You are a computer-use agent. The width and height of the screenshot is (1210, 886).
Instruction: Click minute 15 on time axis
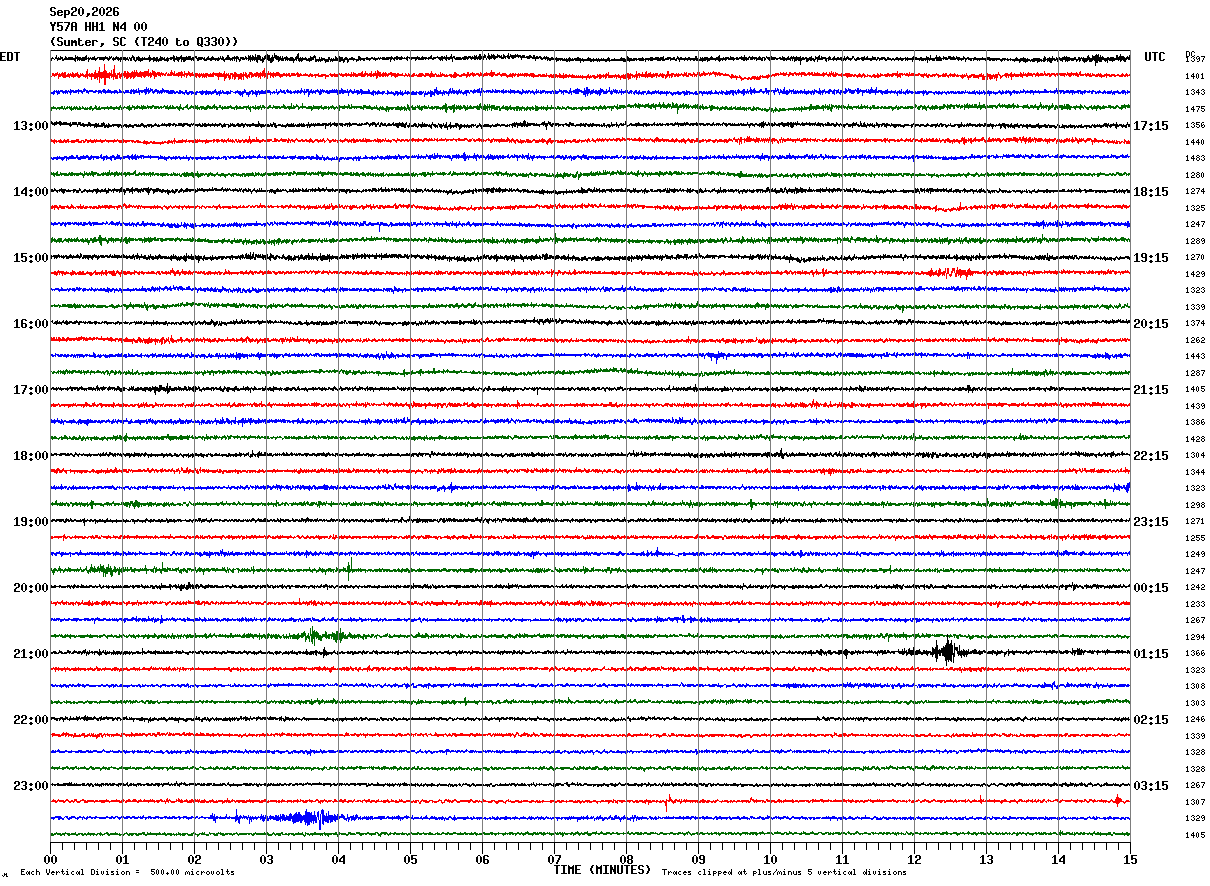(x=1130, y=859)
